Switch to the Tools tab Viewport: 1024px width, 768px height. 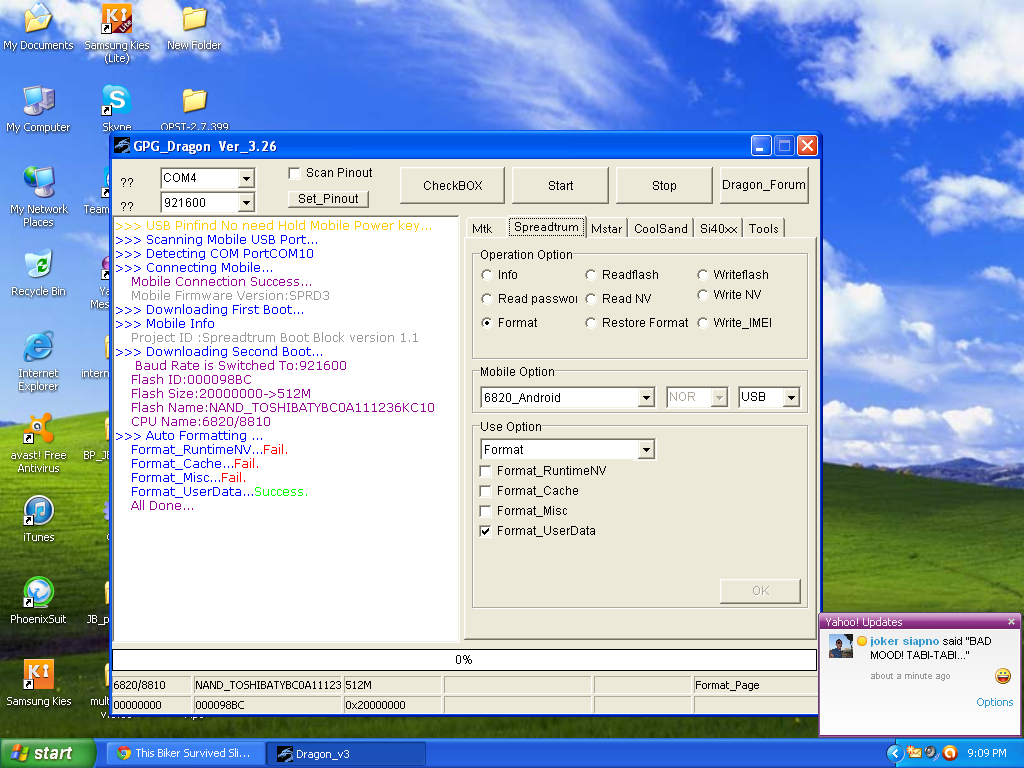pos(763,229)
